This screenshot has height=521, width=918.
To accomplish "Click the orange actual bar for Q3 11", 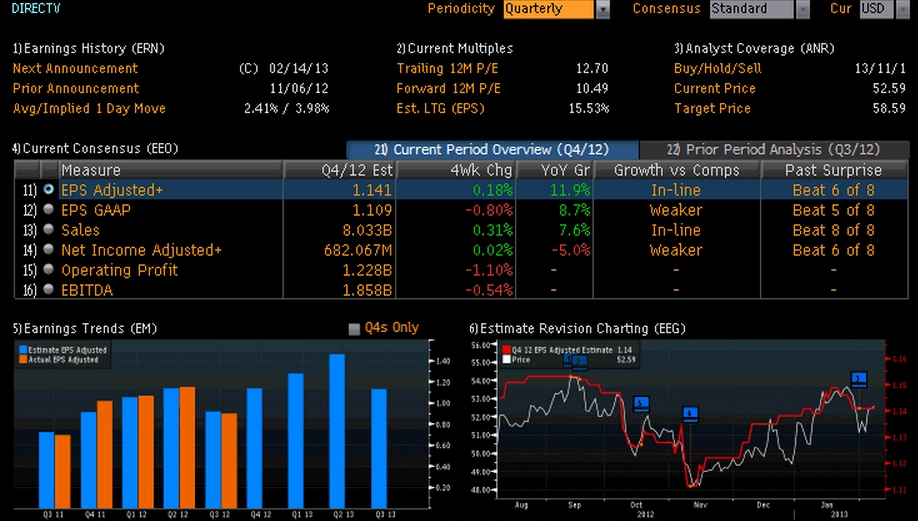I will pyautogui.click(x=63, y=471).
